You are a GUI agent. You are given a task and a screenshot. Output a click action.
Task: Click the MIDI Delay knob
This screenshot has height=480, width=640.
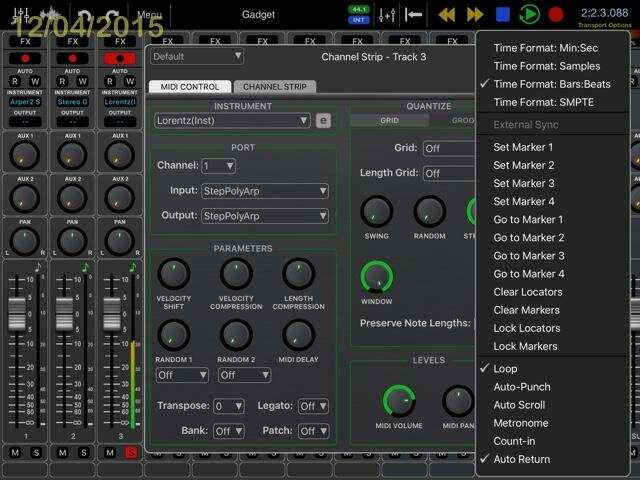[x=298, y=335]
